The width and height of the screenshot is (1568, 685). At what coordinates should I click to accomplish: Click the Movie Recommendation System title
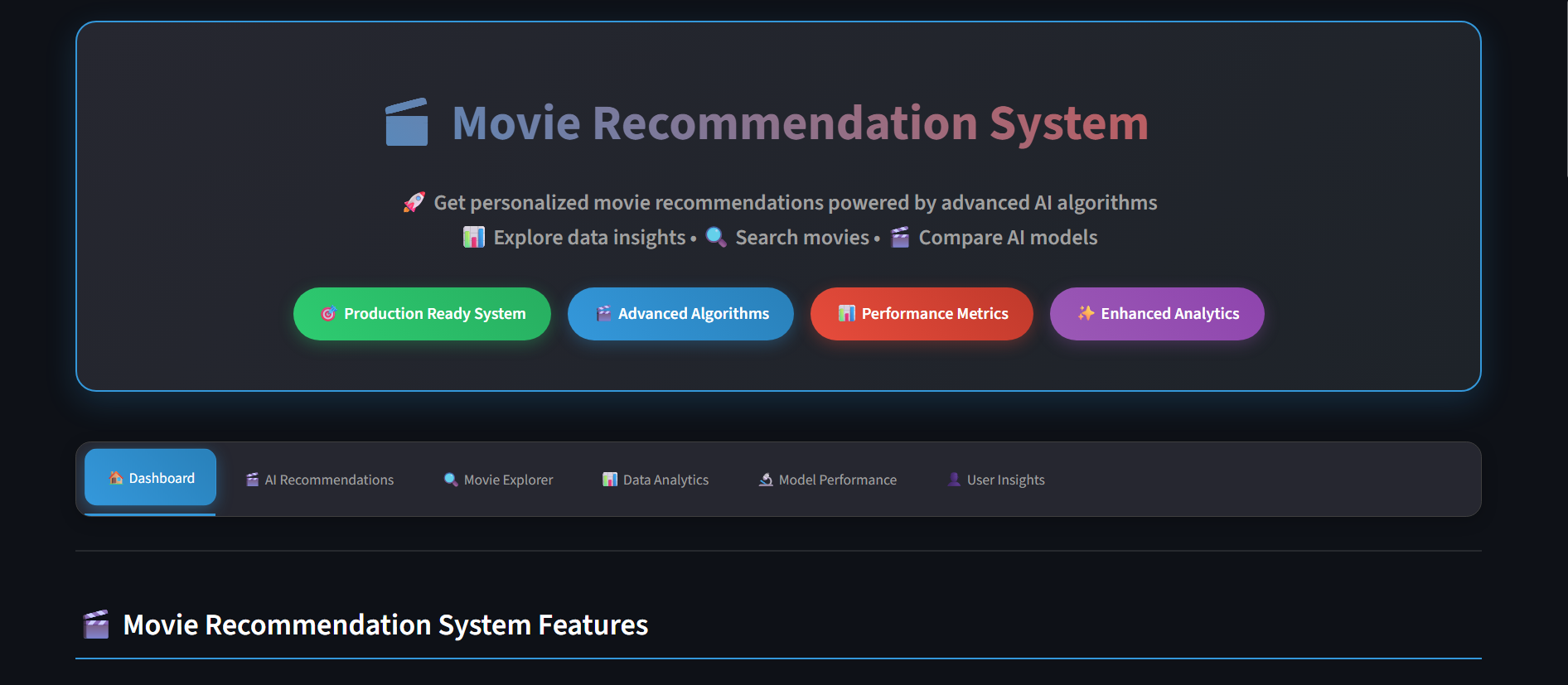(801, 123)
